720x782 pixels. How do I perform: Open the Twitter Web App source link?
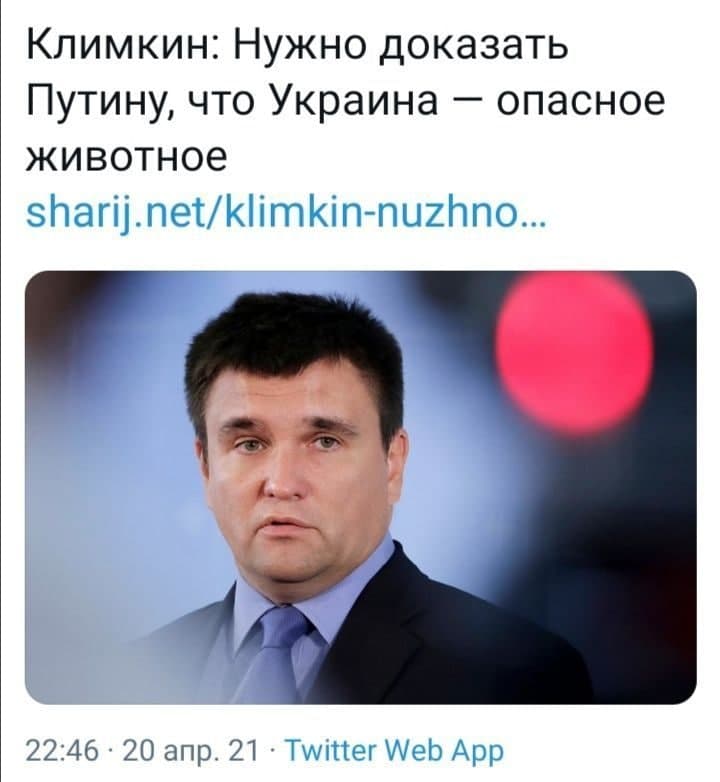394,752
